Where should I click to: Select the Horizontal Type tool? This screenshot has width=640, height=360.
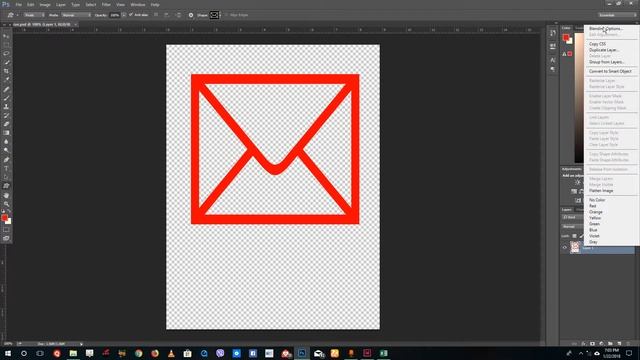pos(6,169)
